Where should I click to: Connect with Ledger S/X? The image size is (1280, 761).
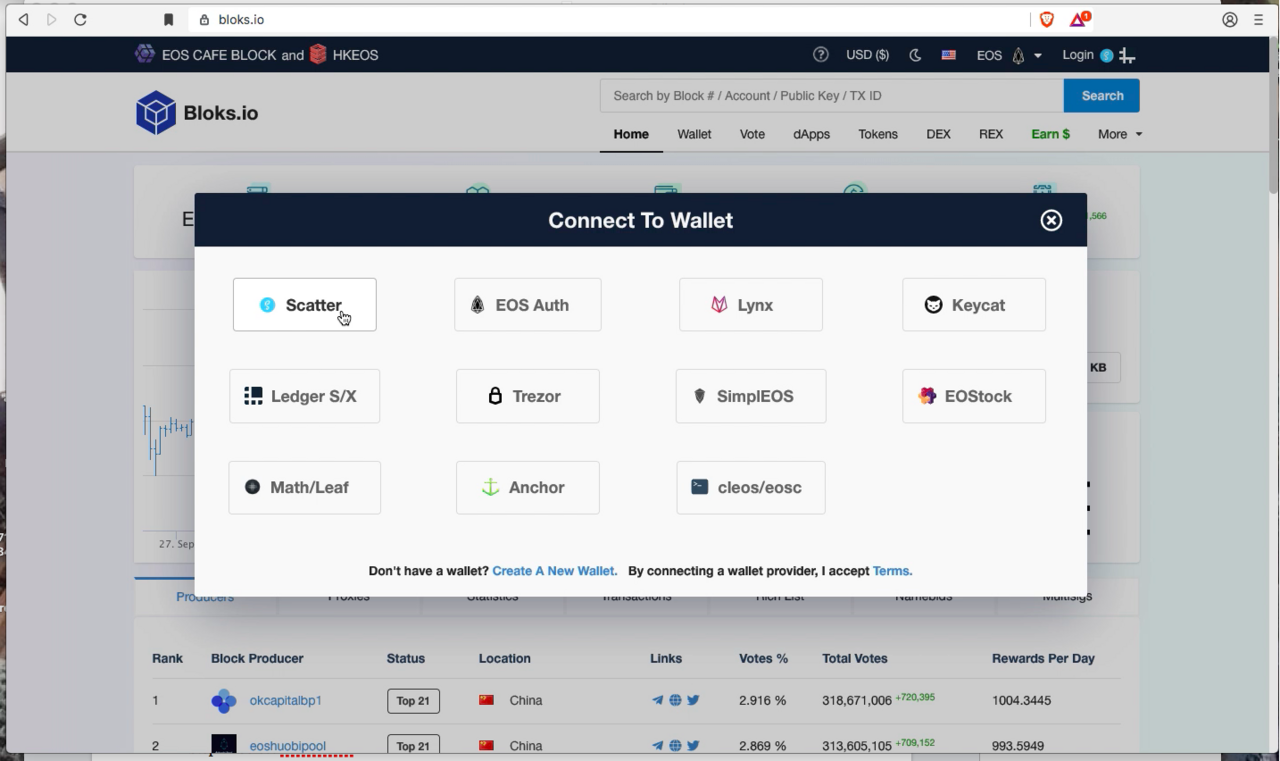tap(305, 396)
